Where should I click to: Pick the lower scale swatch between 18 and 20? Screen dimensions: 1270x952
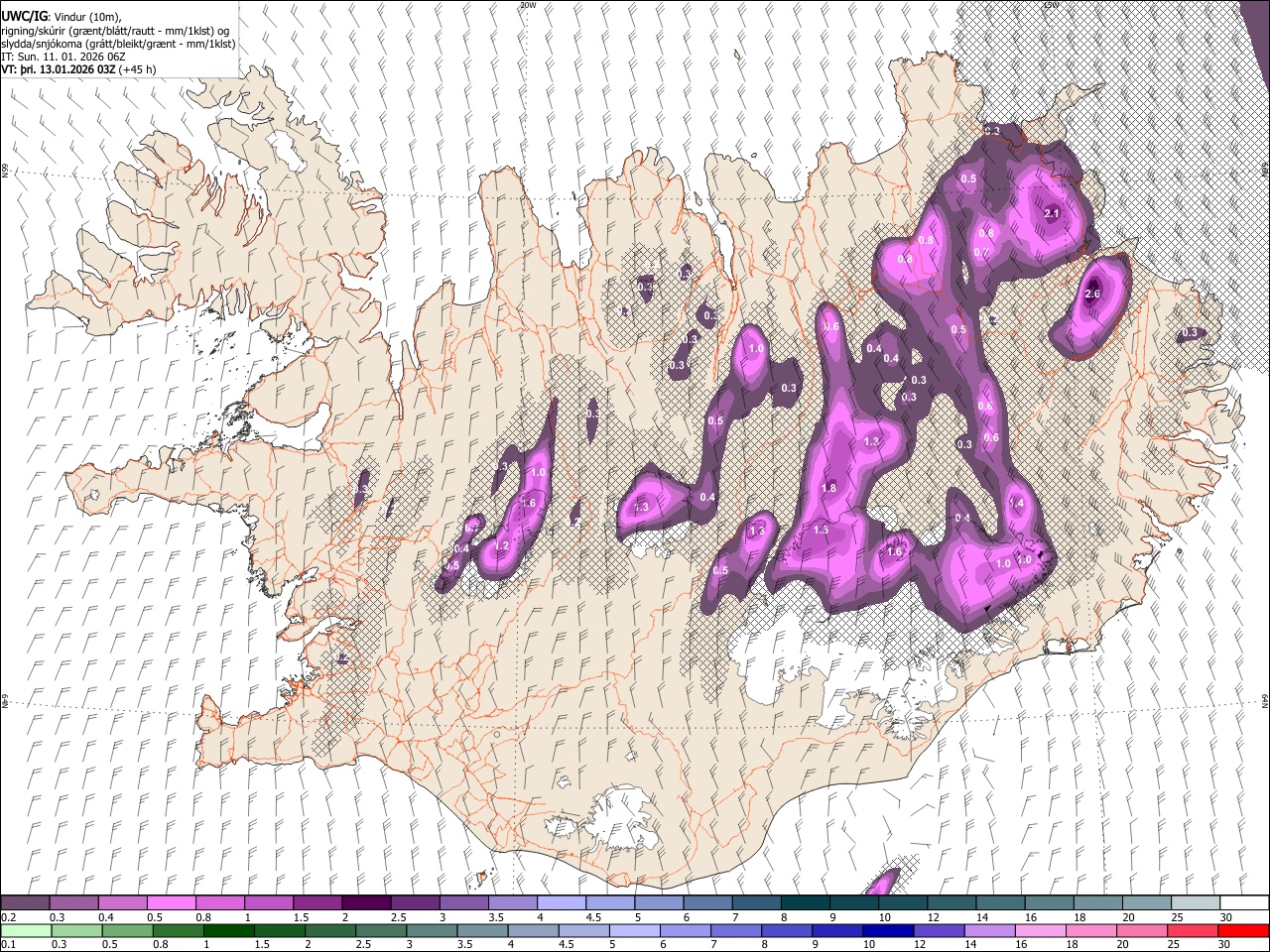pos(1092,930)
